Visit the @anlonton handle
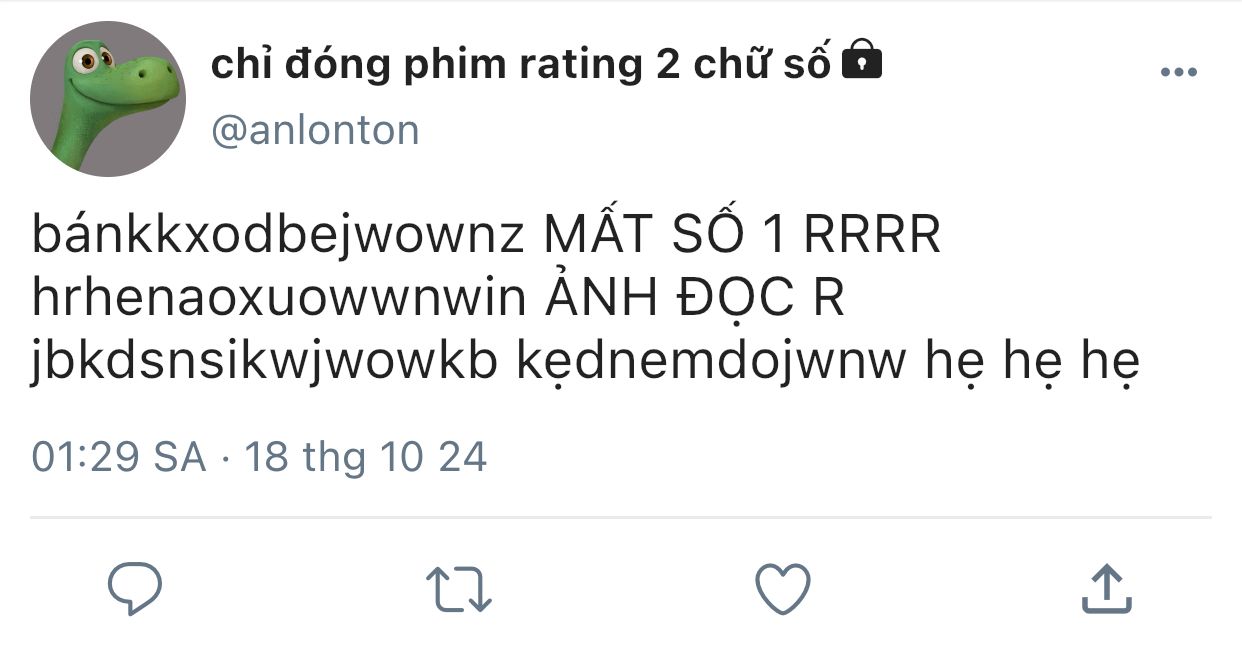The height and width of the screenshot is (661, 1242). (x=316, y=131)
